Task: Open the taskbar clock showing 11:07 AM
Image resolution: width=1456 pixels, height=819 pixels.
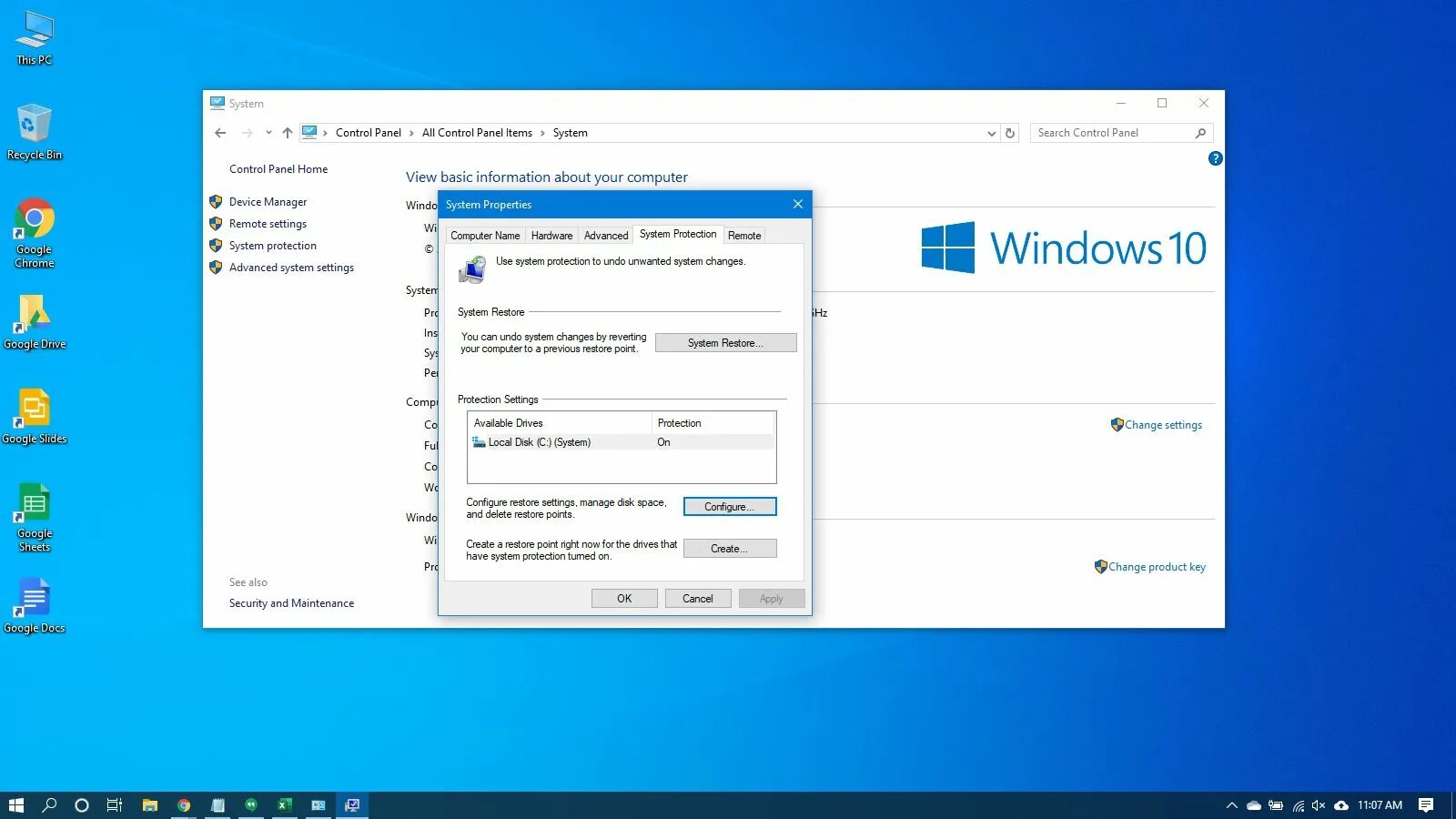Action: (x=1380, y=805)
